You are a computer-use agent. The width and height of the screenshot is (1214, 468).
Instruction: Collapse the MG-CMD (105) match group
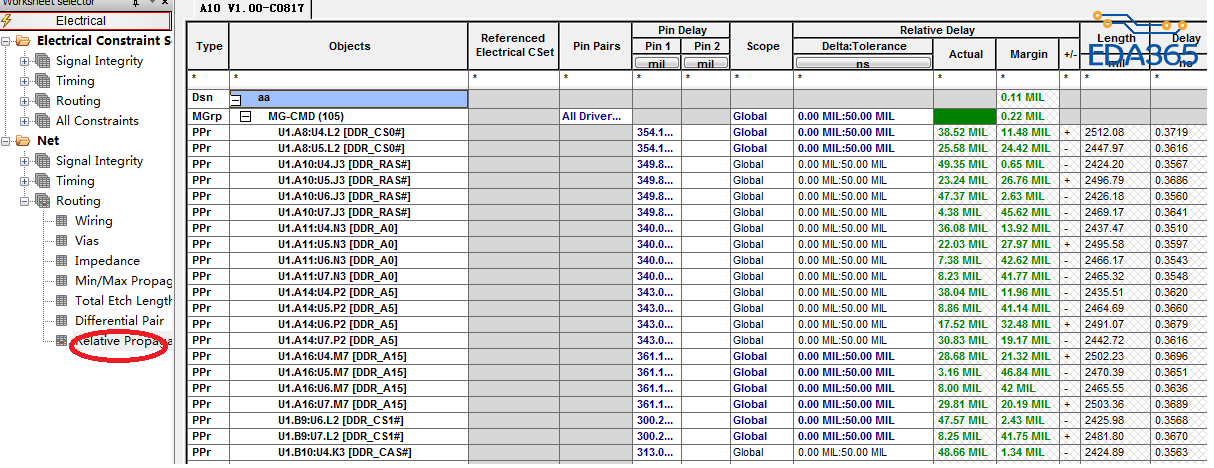245,116
